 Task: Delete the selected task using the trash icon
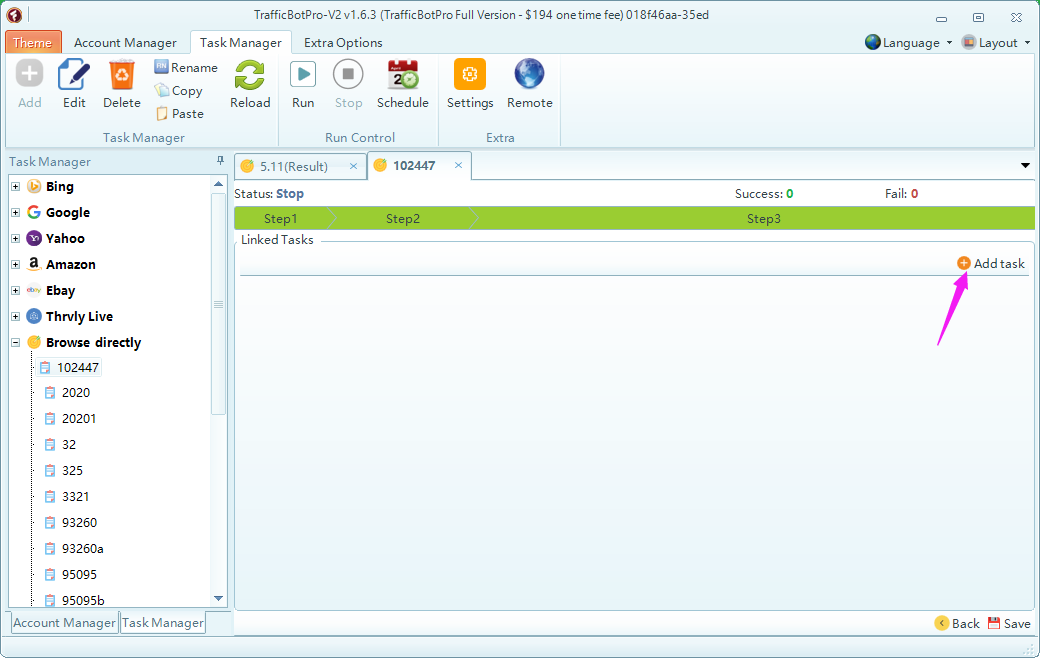click(122, 76)
